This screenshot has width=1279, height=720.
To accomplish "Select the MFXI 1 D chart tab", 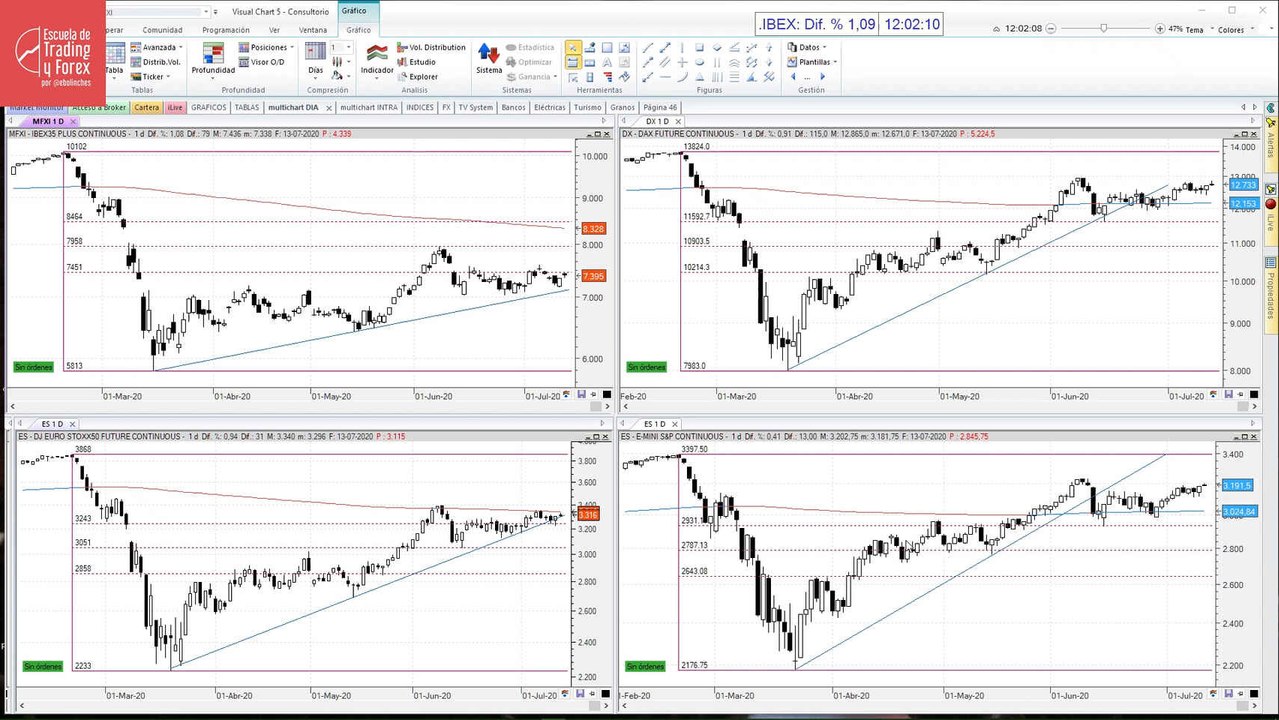I will pyautogui.click(x=47, y=121).
